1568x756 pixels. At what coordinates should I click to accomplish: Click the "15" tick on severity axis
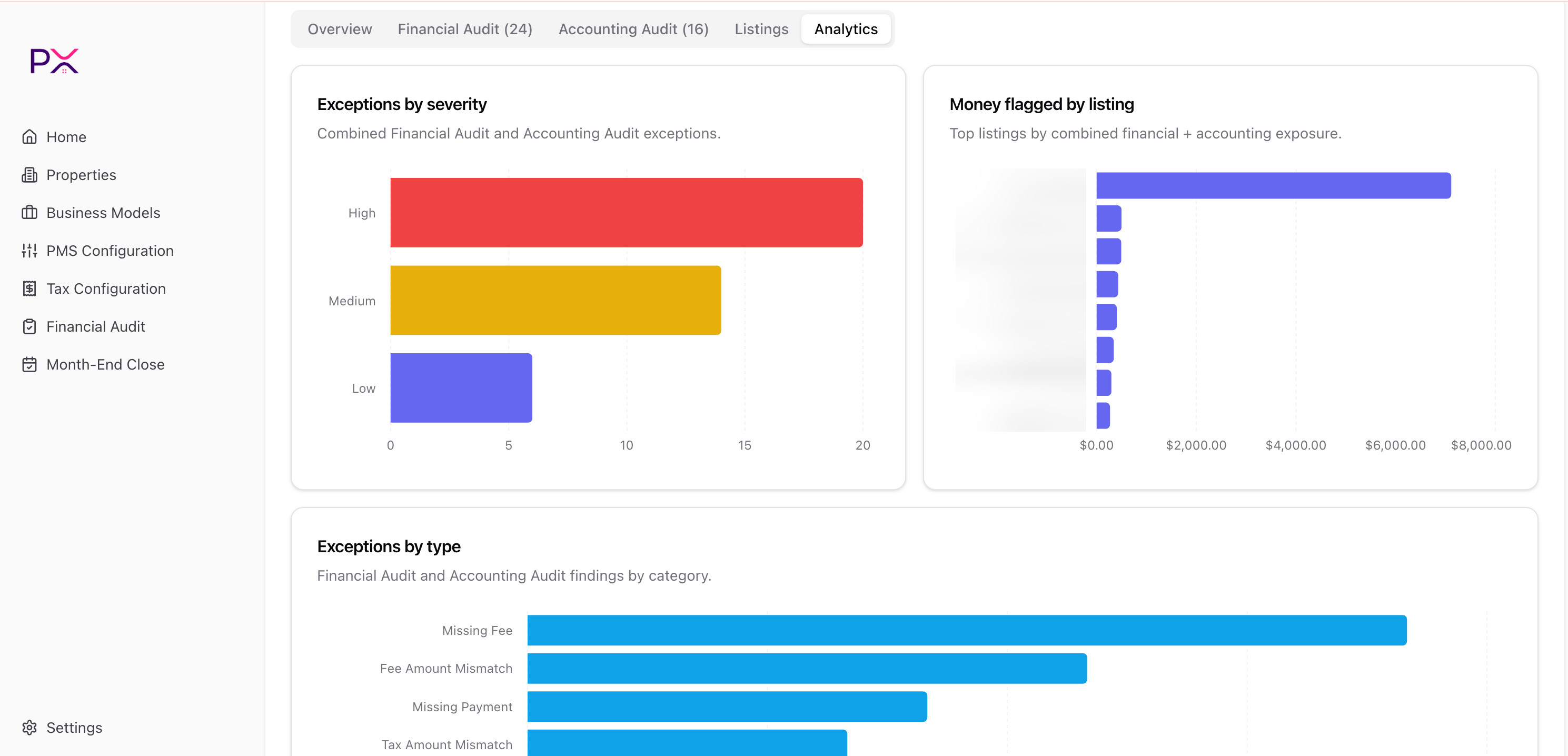click(x=745, y=445)
